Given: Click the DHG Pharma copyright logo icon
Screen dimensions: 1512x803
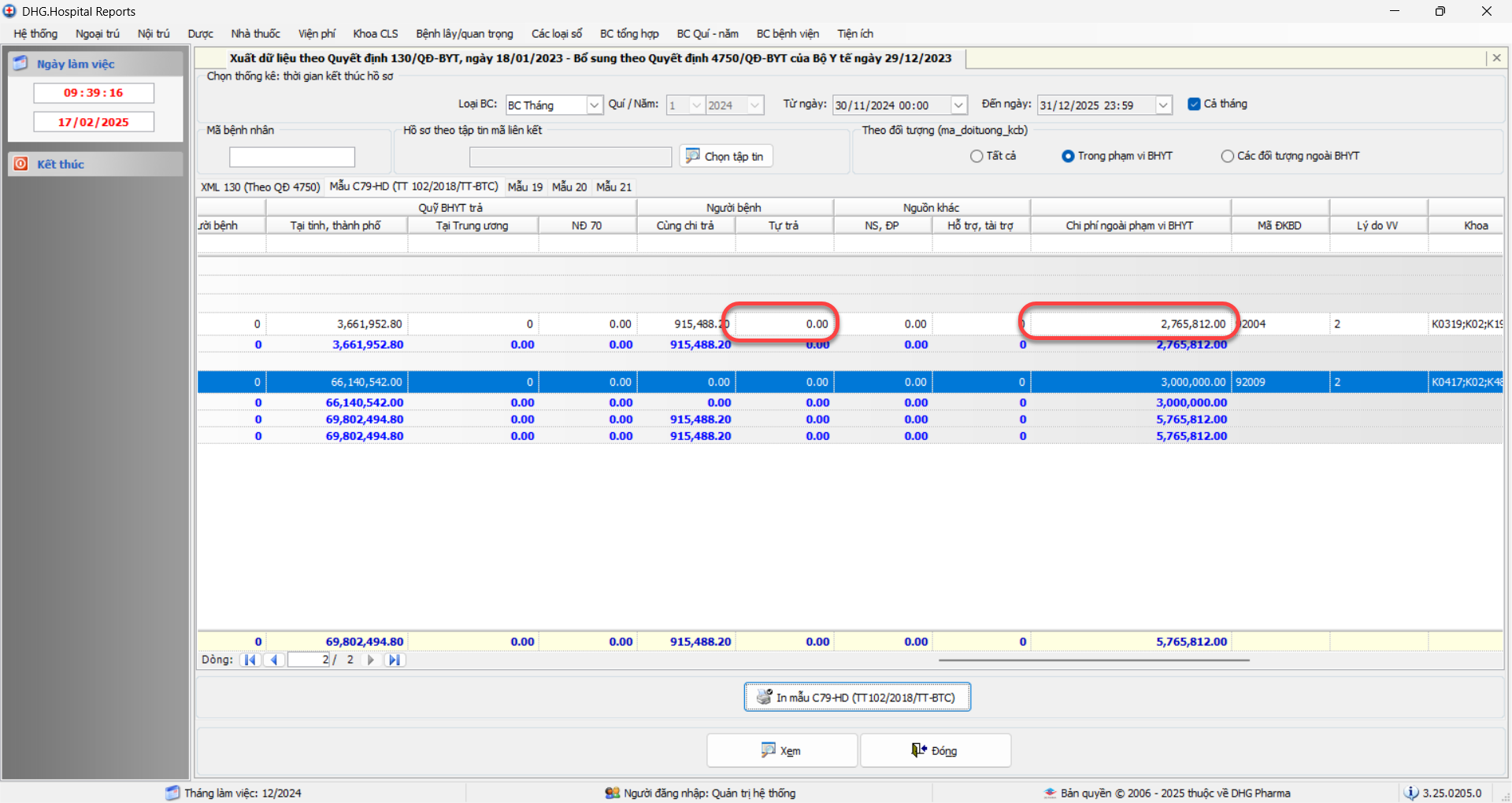Looking at the screenshot, I should tap(1050, 793).
